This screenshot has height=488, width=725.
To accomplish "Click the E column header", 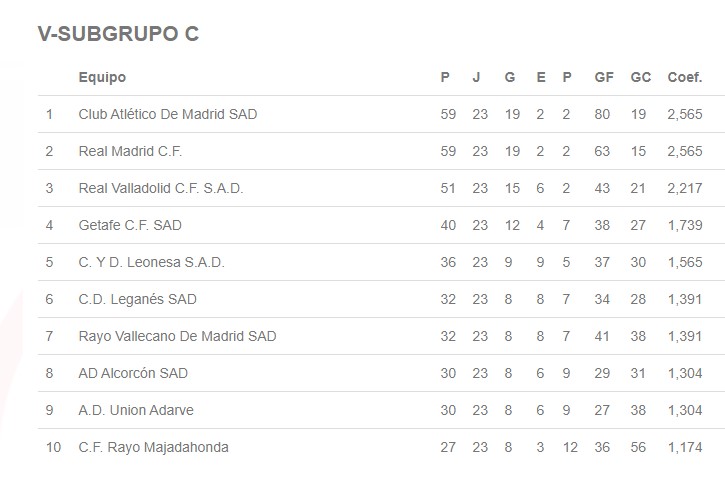I will point(541,77).
